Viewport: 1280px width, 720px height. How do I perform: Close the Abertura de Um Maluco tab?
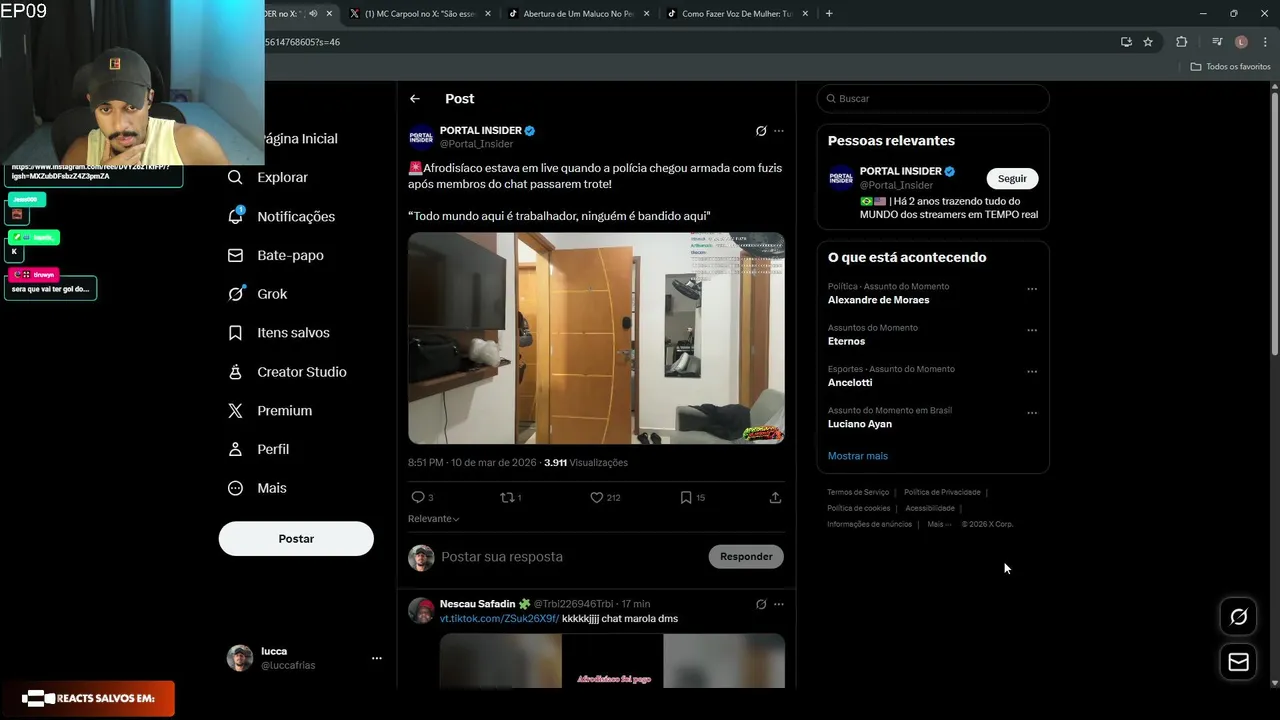[x=646, y=14]
